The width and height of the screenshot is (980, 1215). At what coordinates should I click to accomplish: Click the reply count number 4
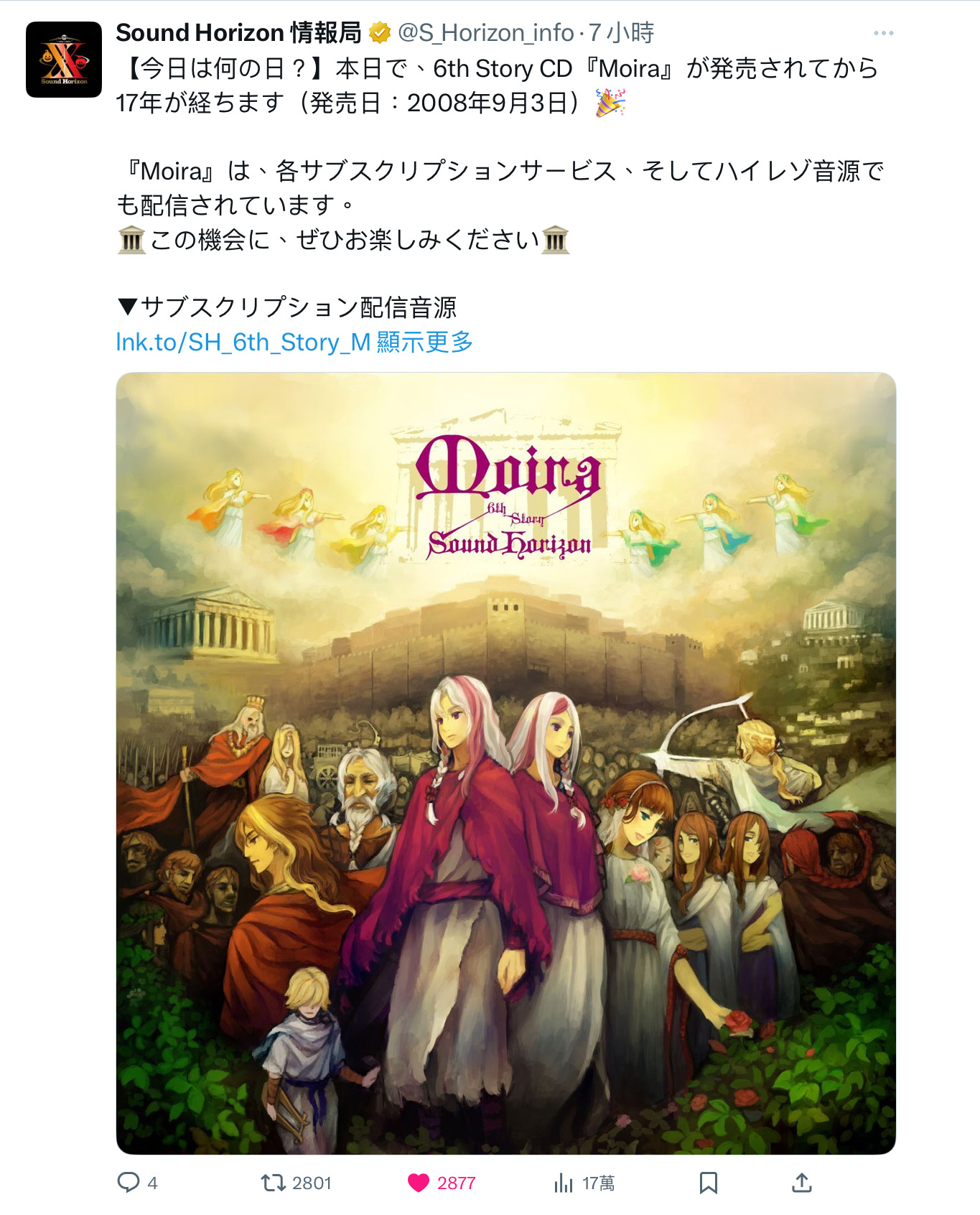coord(152,1183)
